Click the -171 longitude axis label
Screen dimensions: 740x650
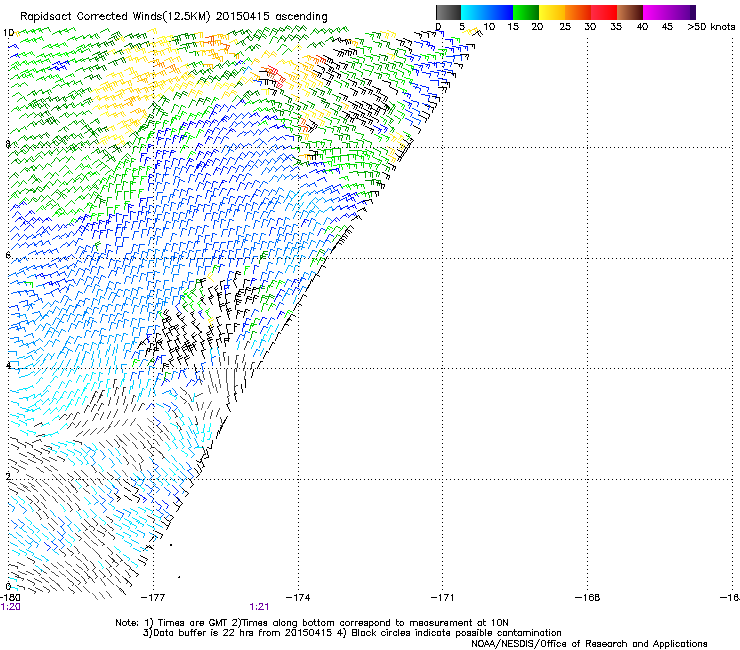pos(443,598)
